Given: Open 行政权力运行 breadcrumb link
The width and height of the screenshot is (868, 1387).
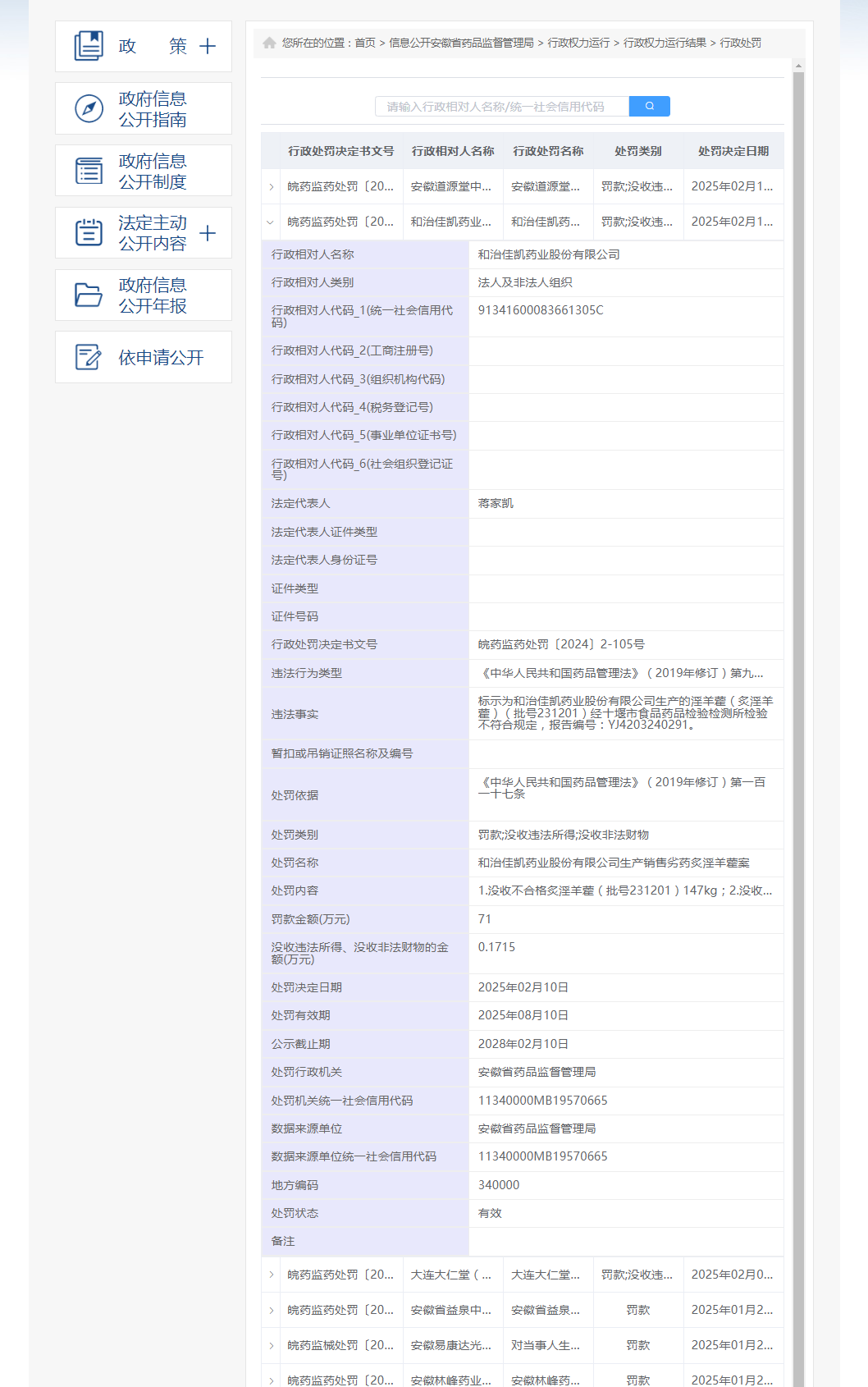Looking at the screenshot, I should 578,43.
